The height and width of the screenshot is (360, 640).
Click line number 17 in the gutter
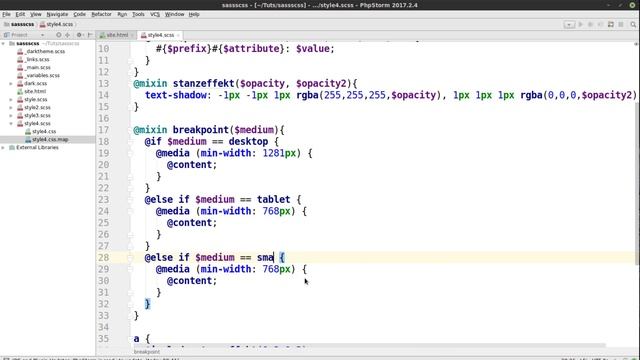103,130
